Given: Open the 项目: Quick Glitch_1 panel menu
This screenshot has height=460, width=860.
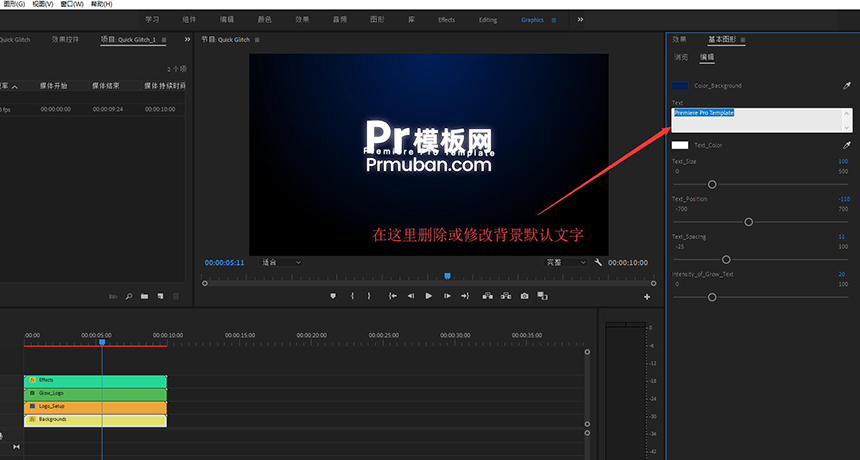Looking at the screenshot, I should pos(164,40).
